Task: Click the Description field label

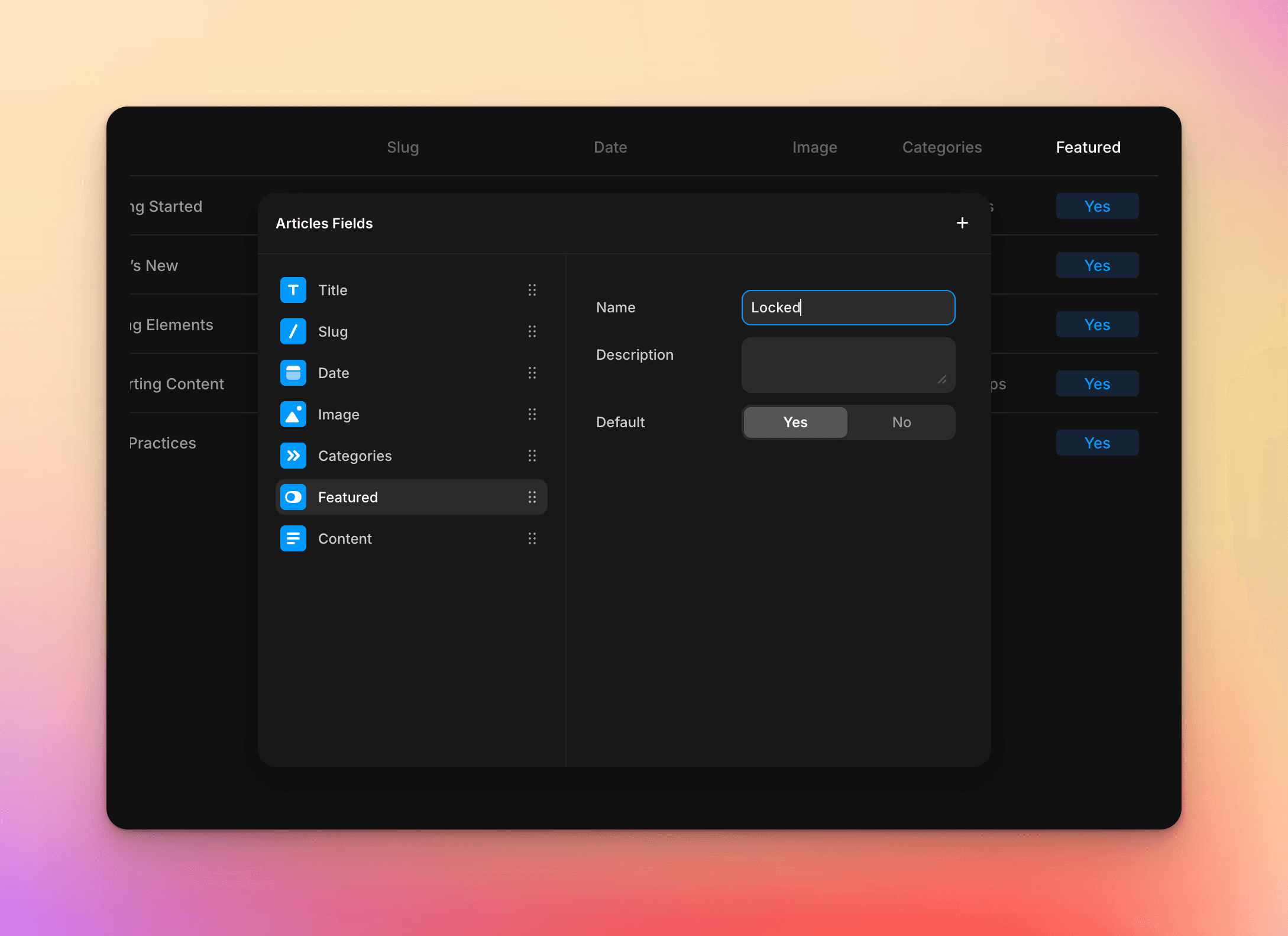Action: pyautogui.click(x=635, y=355)
